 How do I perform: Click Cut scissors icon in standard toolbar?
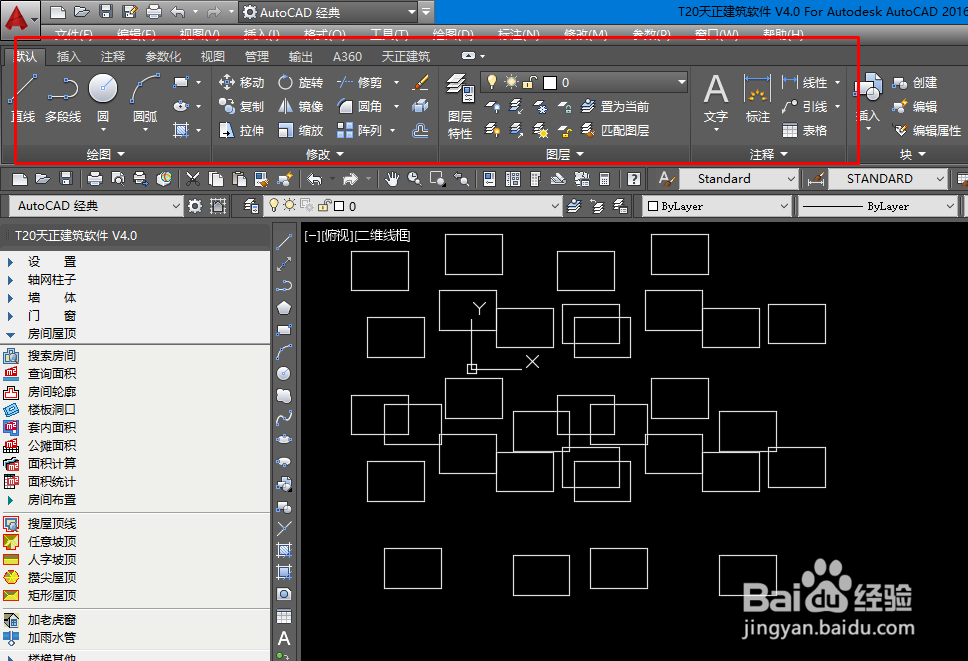tap(193, 179)
